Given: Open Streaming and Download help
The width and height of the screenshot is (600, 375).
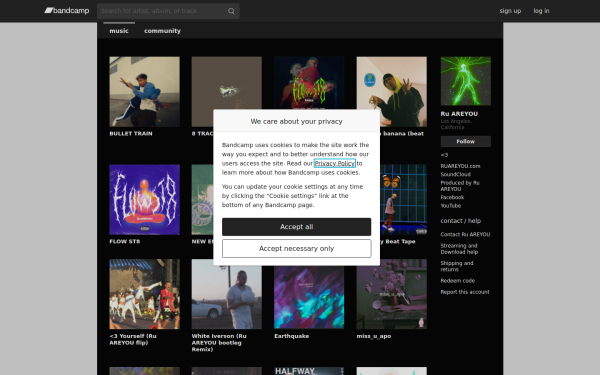Looking at the screenshot, I should tap(459, 249).
